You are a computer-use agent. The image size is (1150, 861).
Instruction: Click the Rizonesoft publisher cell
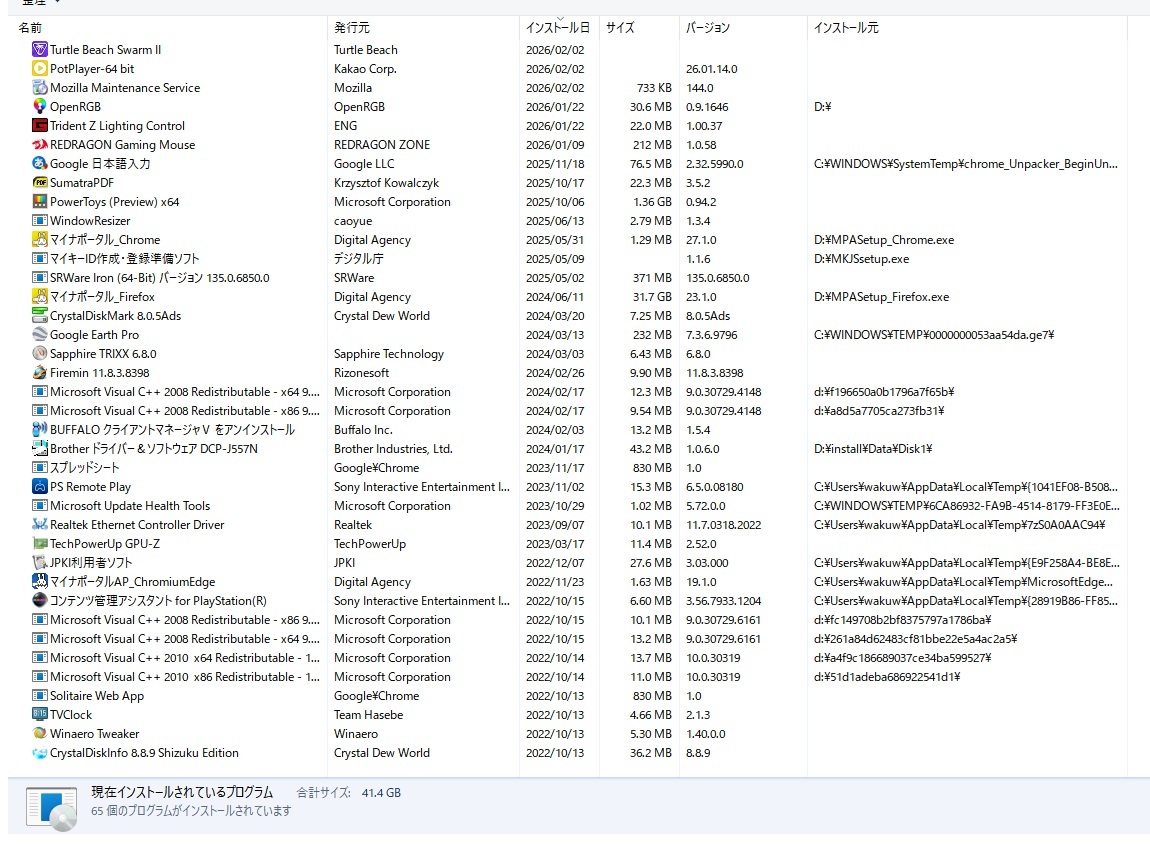pyautogui.click(x=362, y=373)
